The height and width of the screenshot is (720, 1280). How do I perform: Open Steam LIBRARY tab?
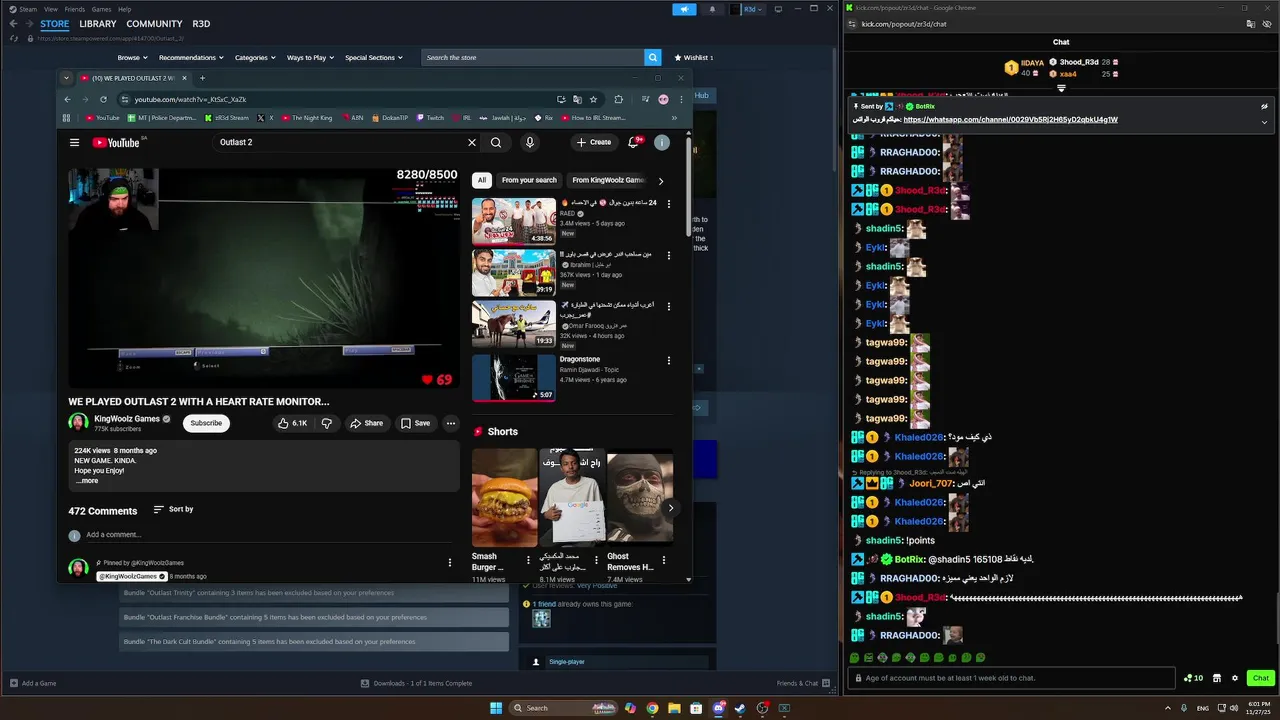pyautogui.click(x=97, y=24)
